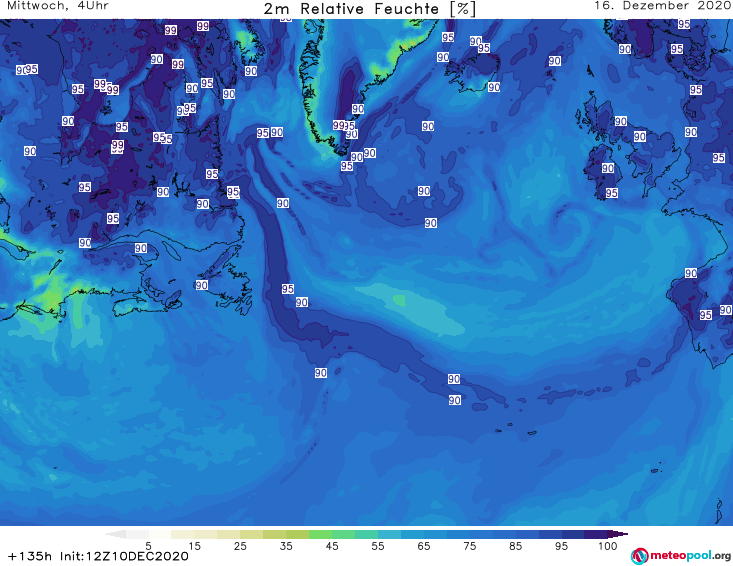Click the 99 contour label at southern Greenland tip
The height and width of the screenshot is (566, 733).
click(339, 125)
